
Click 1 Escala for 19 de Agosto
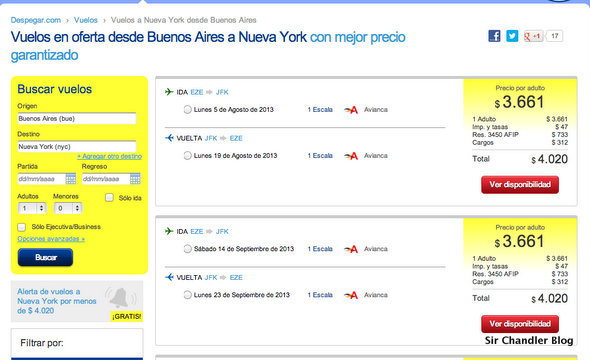coord(320,156)
